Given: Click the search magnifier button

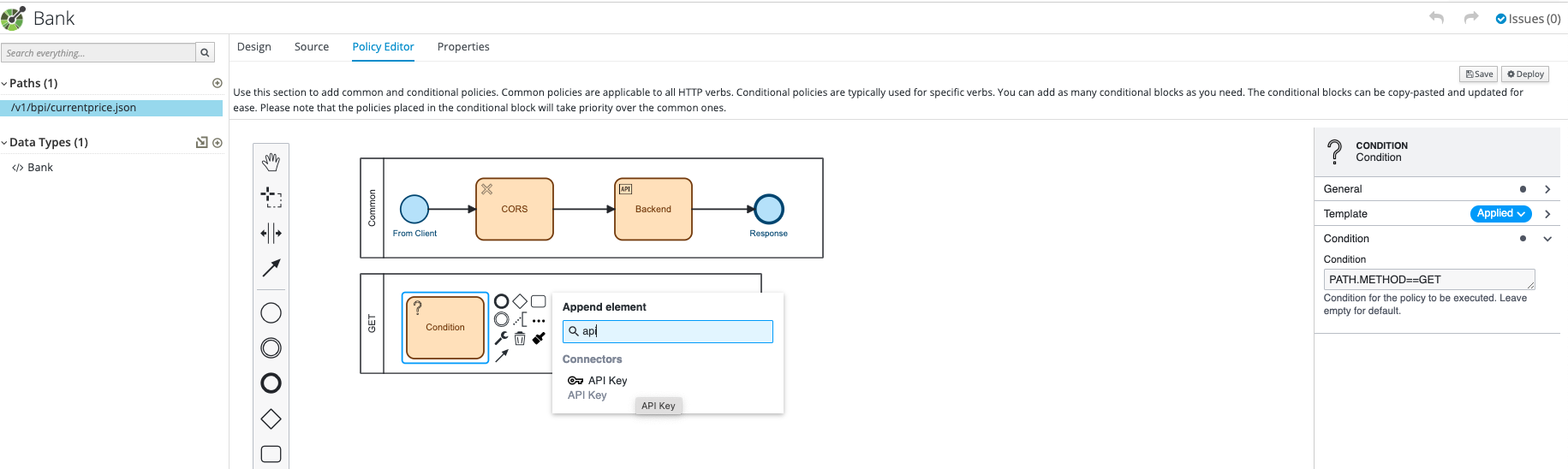Looking at the screenshot, I should (205, 53).
